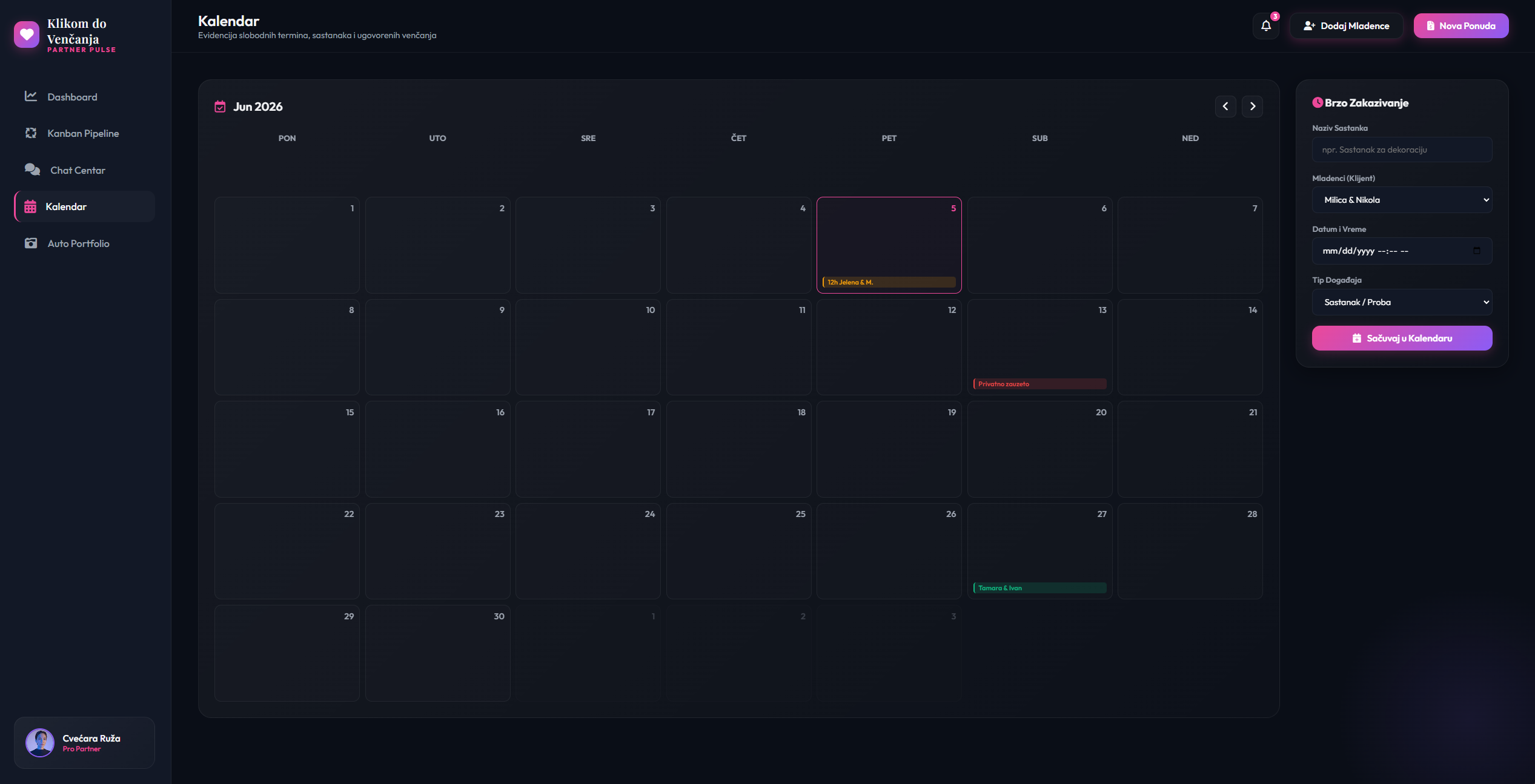The width and height of the screenshot is (1535, 784).
Task: Click the PON weekday header
Action: [287, 138]
